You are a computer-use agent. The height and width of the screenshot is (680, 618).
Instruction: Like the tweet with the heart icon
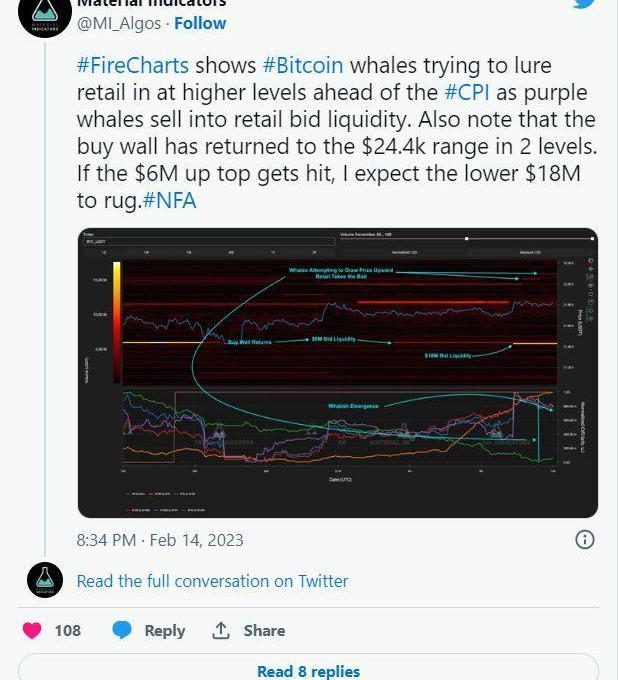coord(33,630)
